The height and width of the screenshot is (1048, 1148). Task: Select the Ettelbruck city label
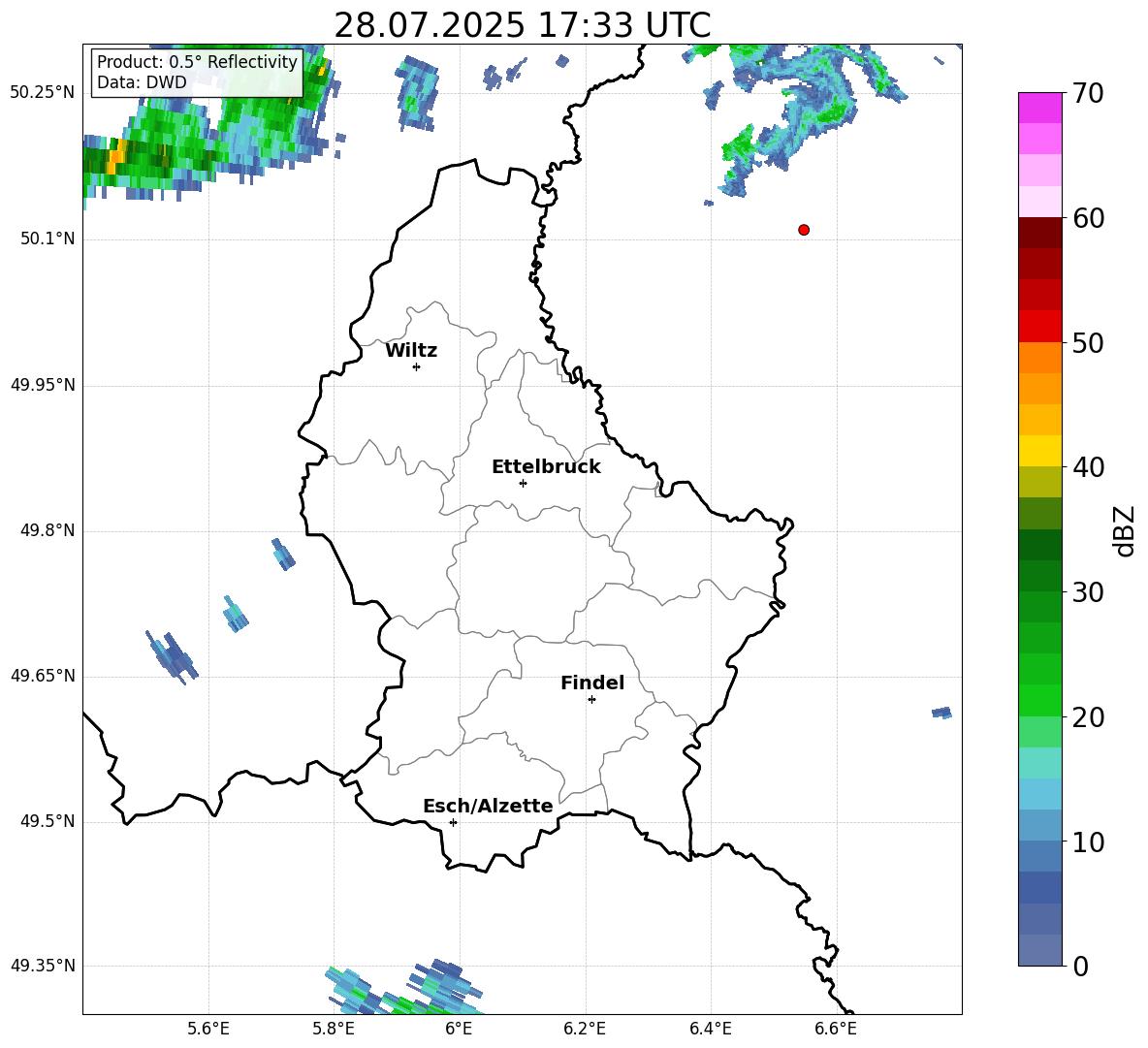(546, 467)
